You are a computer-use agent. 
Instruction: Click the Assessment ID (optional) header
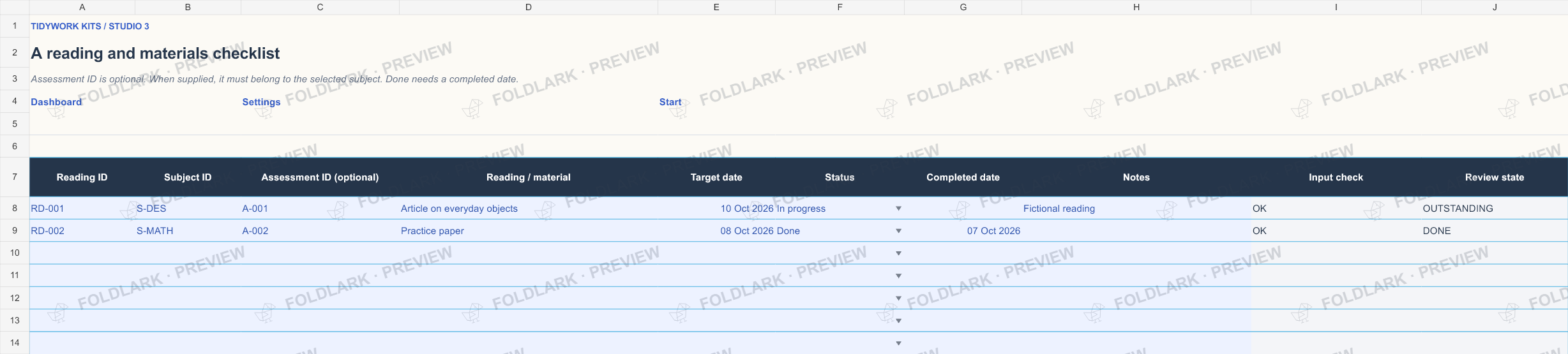click(x=320, y=177)
